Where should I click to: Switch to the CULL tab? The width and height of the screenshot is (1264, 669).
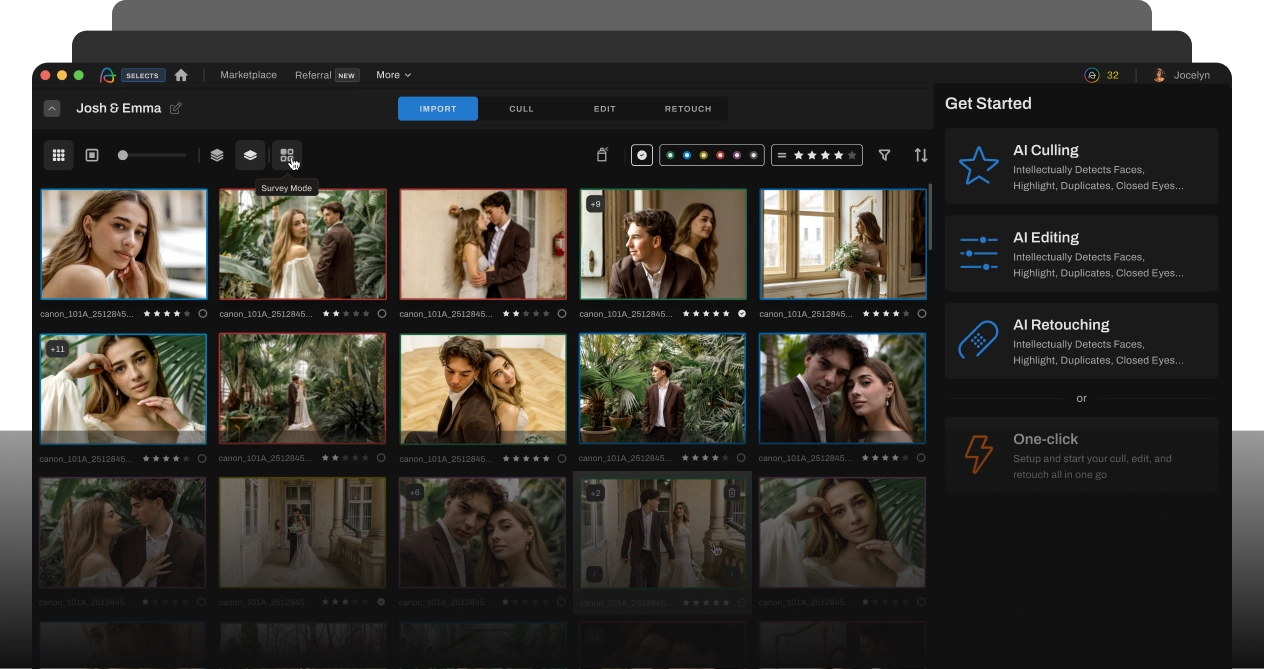pos(521,108)
